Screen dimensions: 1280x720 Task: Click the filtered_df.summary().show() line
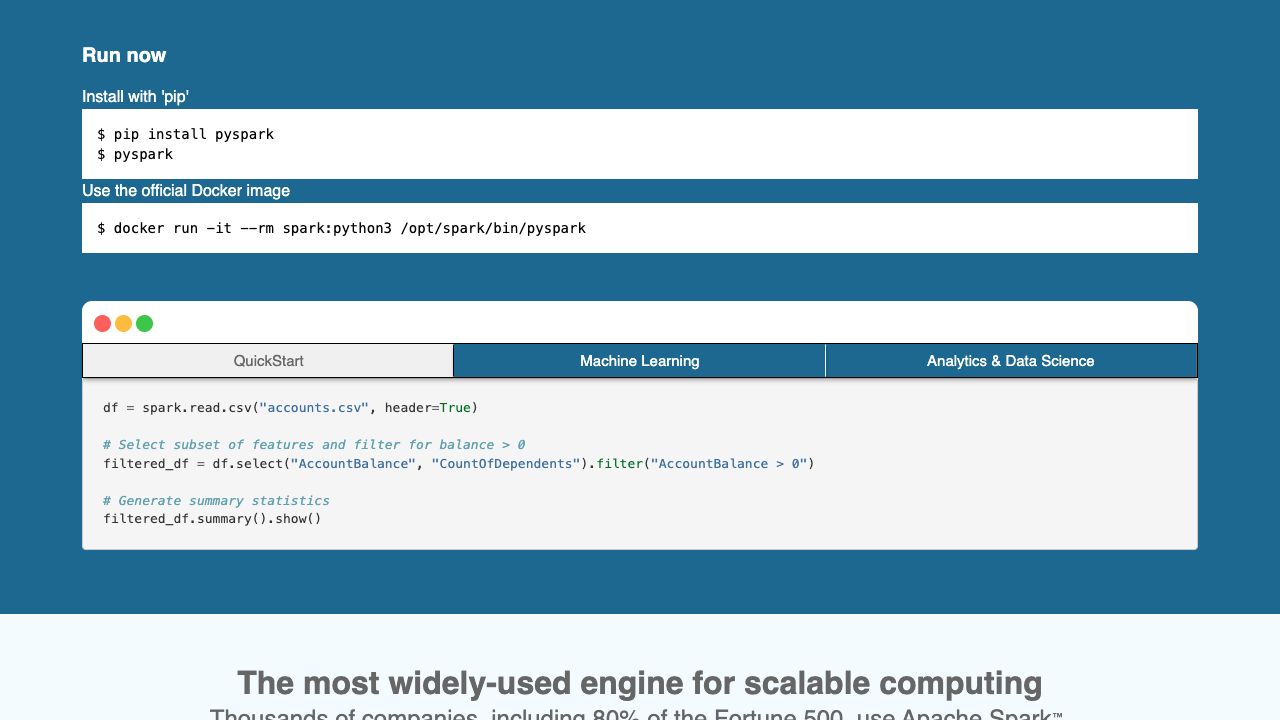(212, 519)
